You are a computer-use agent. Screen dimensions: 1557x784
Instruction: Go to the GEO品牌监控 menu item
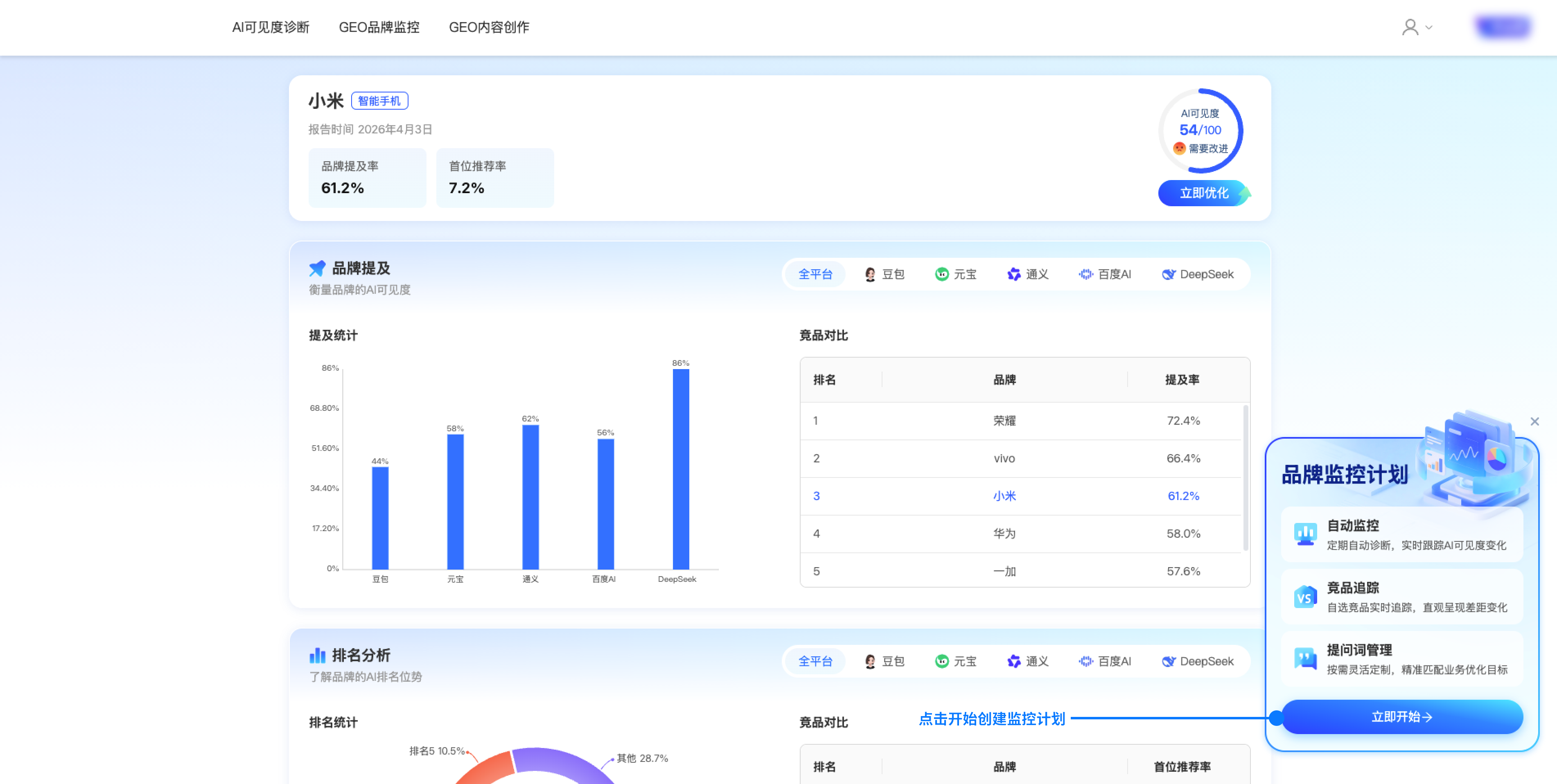[378, 27]
